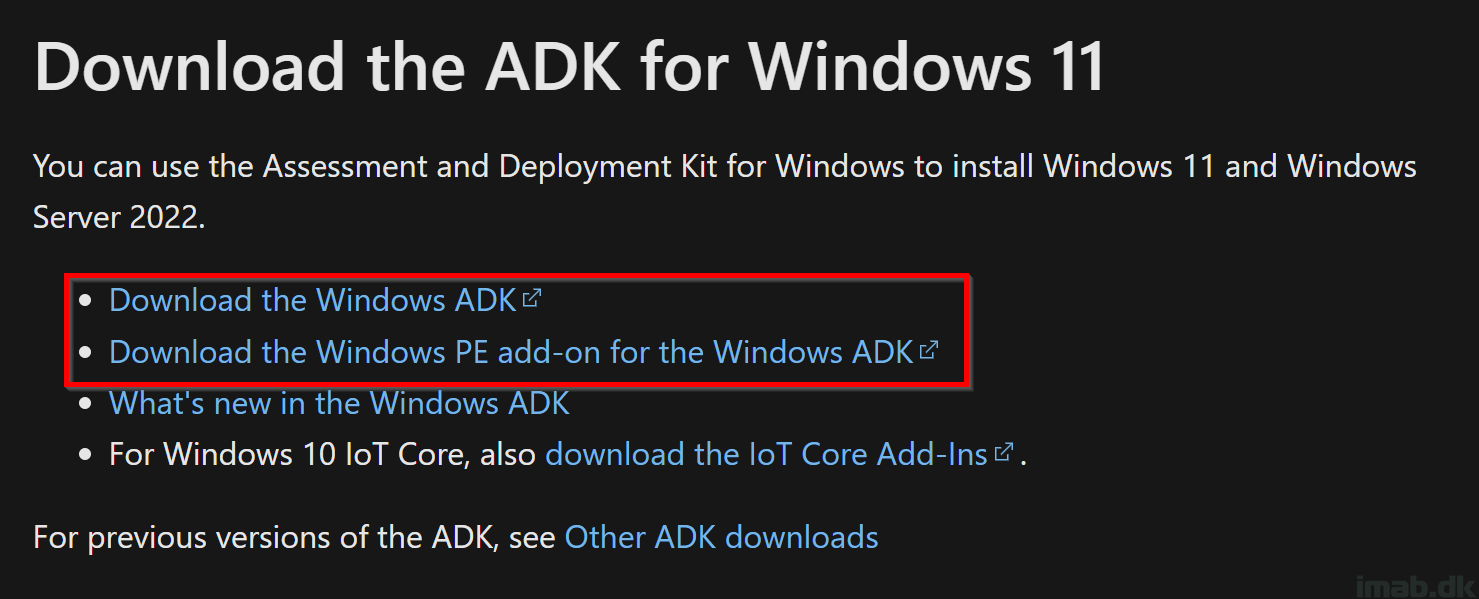This screenshot has width=1479, height=599.
Task: Open the Download the Windows ADK link
Action: tap(313, 299)
